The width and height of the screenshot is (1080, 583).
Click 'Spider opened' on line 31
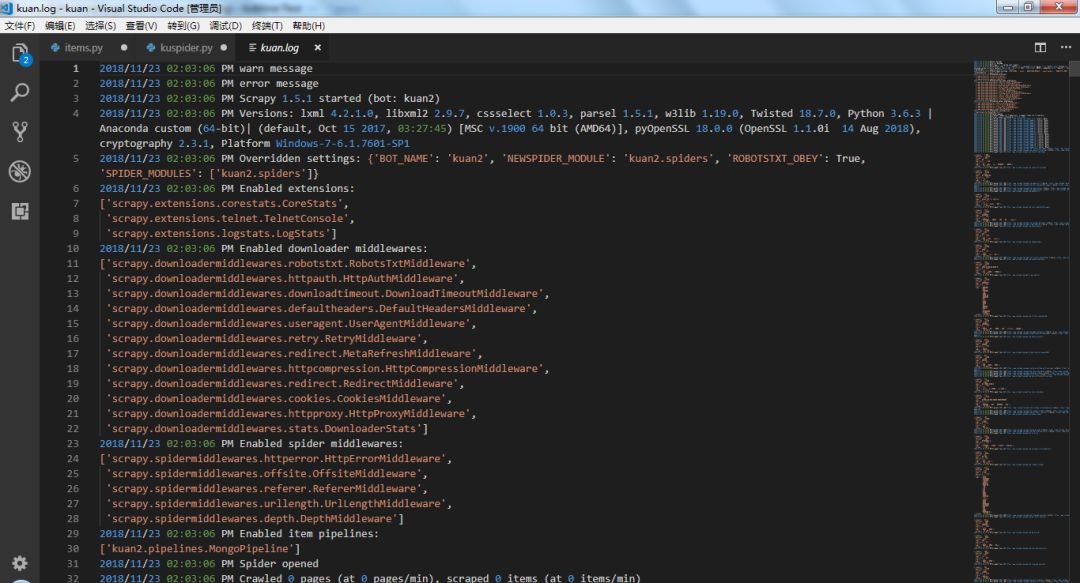pos(279,564)
